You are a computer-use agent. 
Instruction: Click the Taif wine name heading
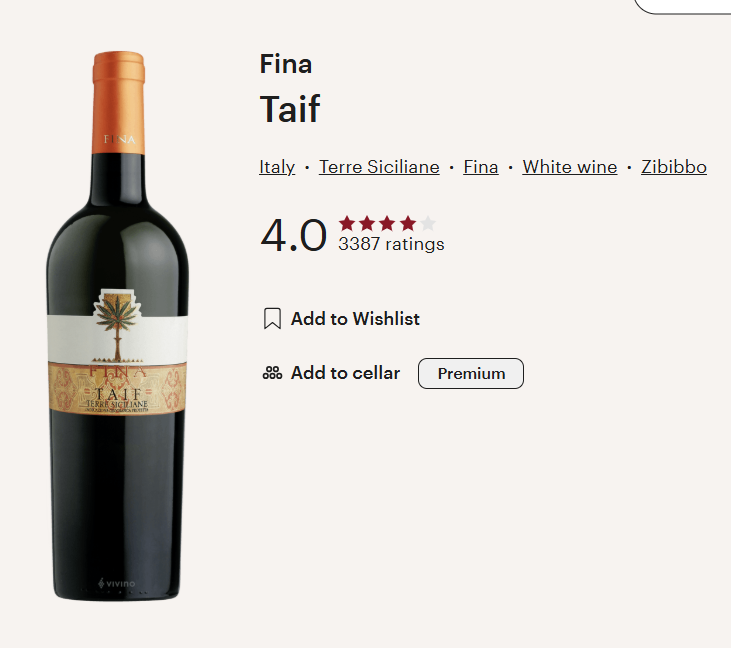click(x=290, y=109)
